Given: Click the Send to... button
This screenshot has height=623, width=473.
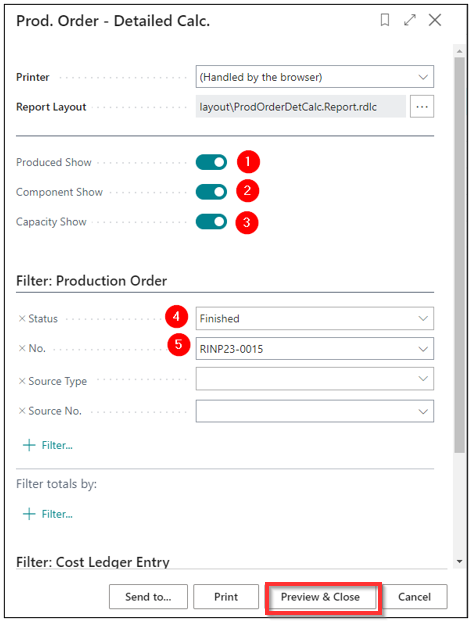Looking at the screenshot, I should 148,597.
